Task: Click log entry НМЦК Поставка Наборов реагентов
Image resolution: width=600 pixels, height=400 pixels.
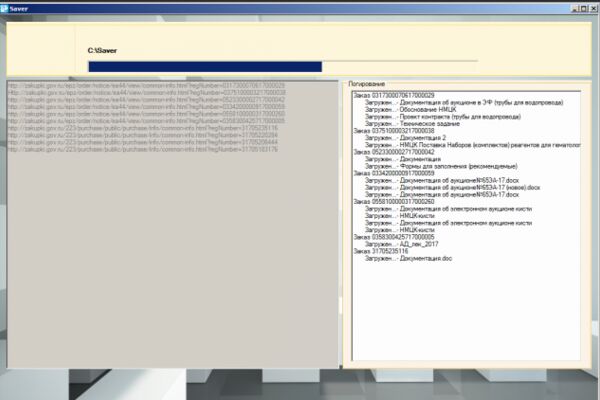Action: 473,145
